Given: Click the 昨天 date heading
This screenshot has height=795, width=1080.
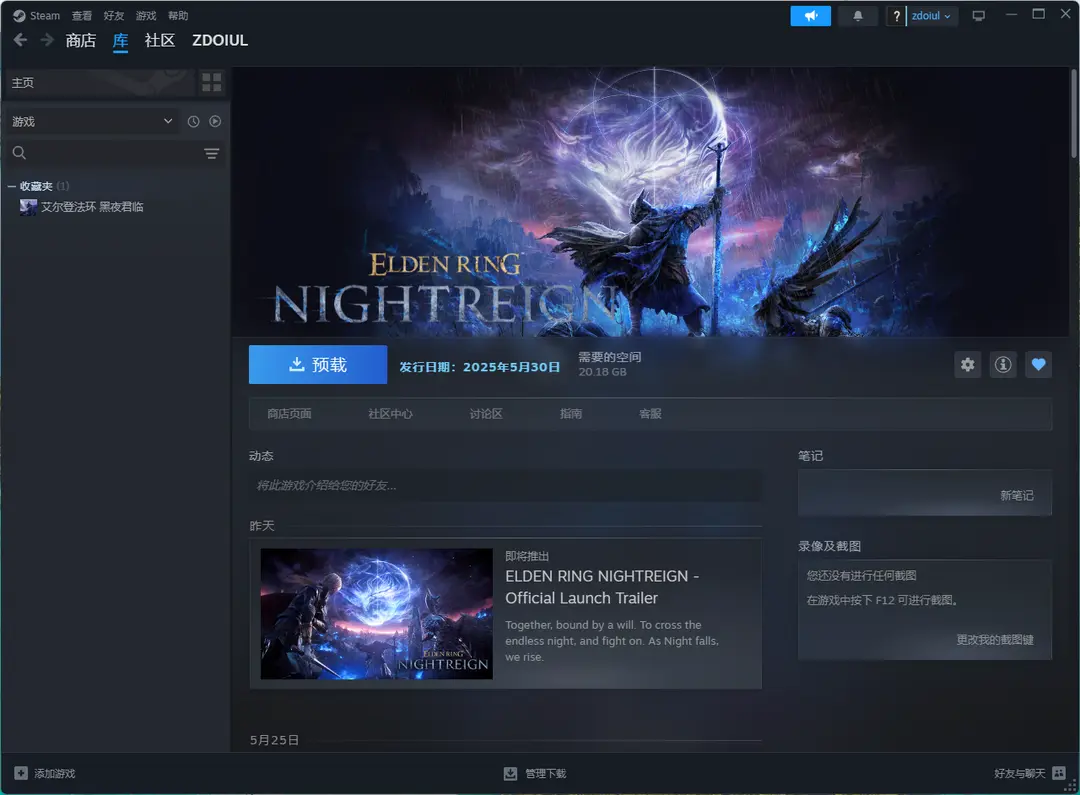Looking at the screenshot, I should [262, 526].
